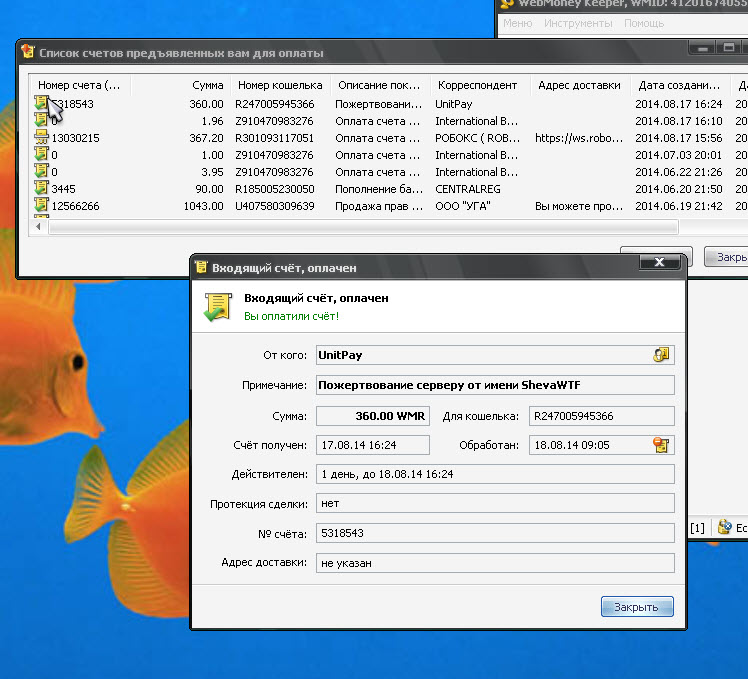Click the shredded invoice icon for 13030215
The height and width of the screenshot is (679, 748).
(41, 137)
